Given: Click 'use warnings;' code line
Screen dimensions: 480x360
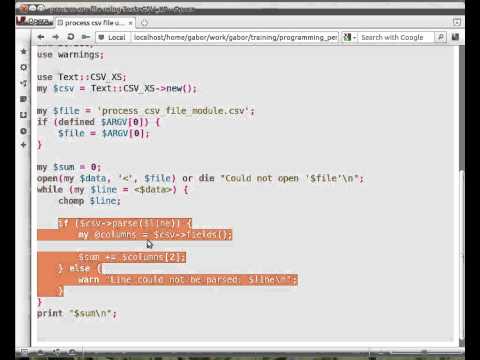Looking at the screenshot, I should point(70,54).
